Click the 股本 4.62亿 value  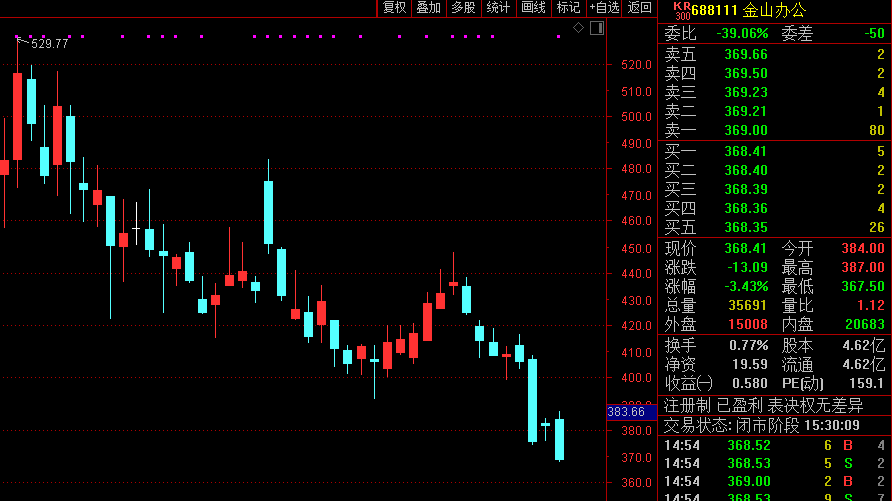[864, 345]
